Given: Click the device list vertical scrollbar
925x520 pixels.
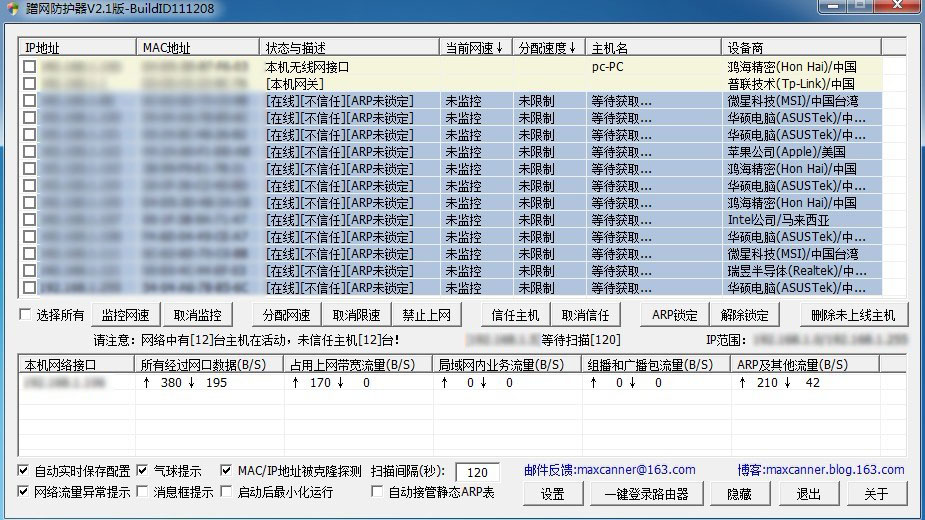Looking at the screenshot, I should [897, 170].
